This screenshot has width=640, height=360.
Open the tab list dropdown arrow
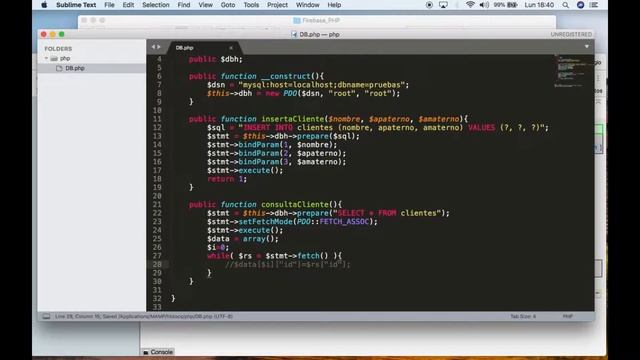[587, 47]
